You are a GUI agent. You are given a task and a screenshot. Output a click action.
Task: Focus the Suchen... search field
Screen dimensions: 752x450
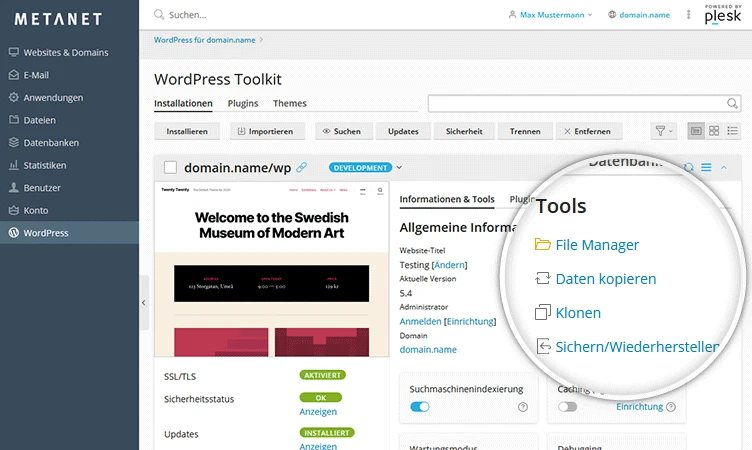[188, 15]
